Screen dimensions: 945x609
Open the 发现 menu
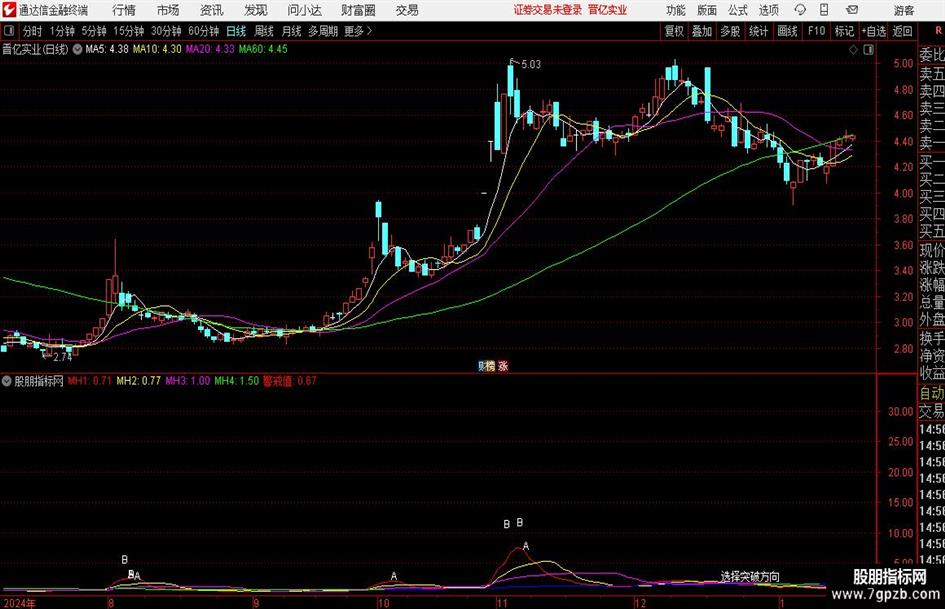coord(256,10)
